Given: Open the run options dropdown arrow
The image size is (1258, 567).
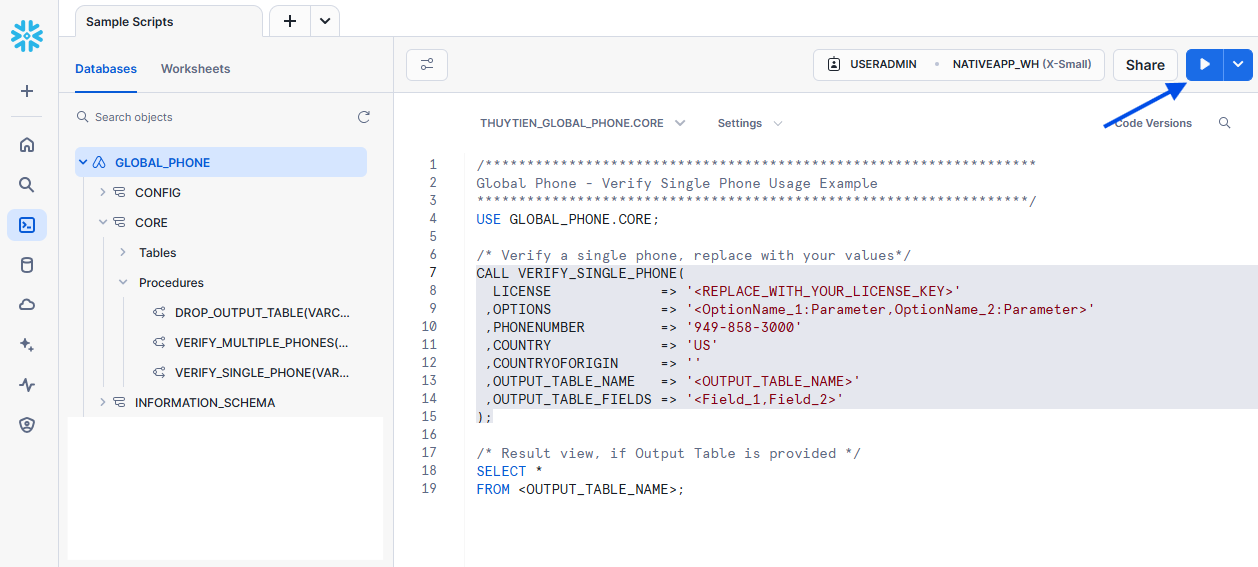Looking at the screenshot, I should [x=1239, y=65].
